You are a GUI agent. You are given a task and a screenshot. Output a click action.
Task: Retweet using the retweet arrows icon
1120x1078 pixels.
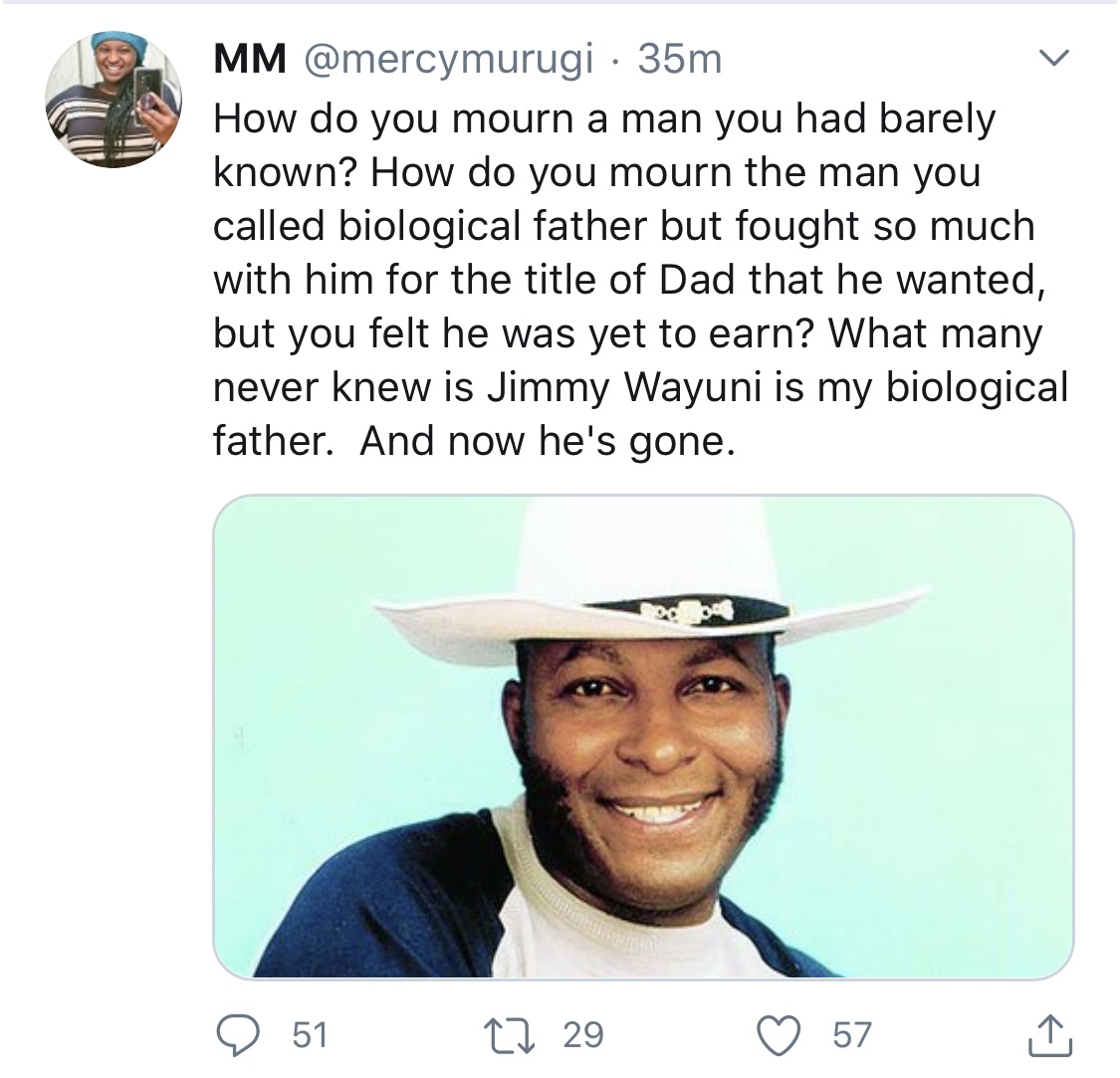tap(510, 1035)
